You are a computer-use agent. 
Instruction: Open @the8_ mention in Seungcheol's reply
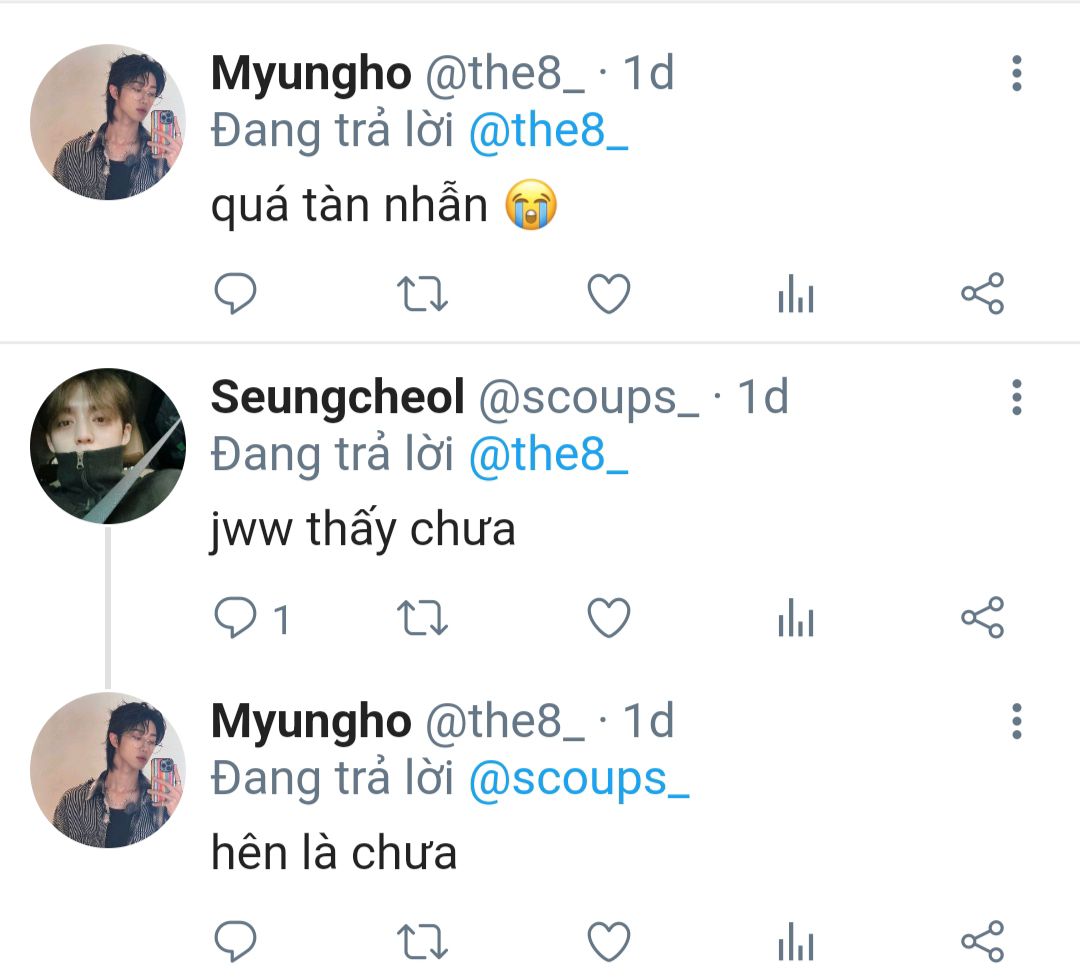tap(548, 455)
